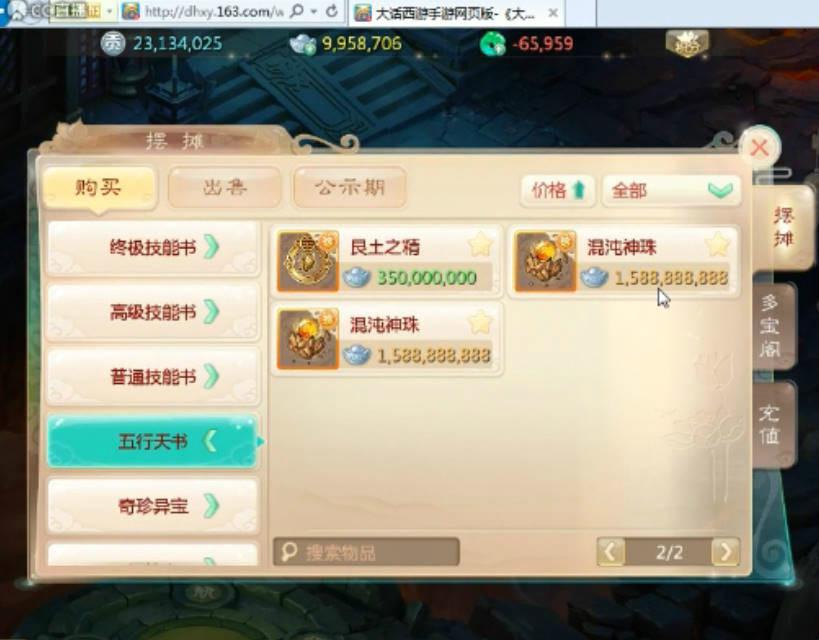Open the 公示期 tab
The image size is (819, 640).
pos(350,187)
